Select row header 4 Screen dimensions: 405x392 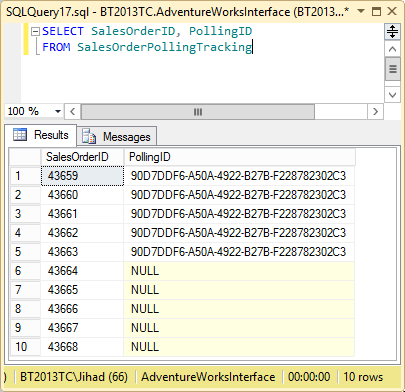(25, 233)
